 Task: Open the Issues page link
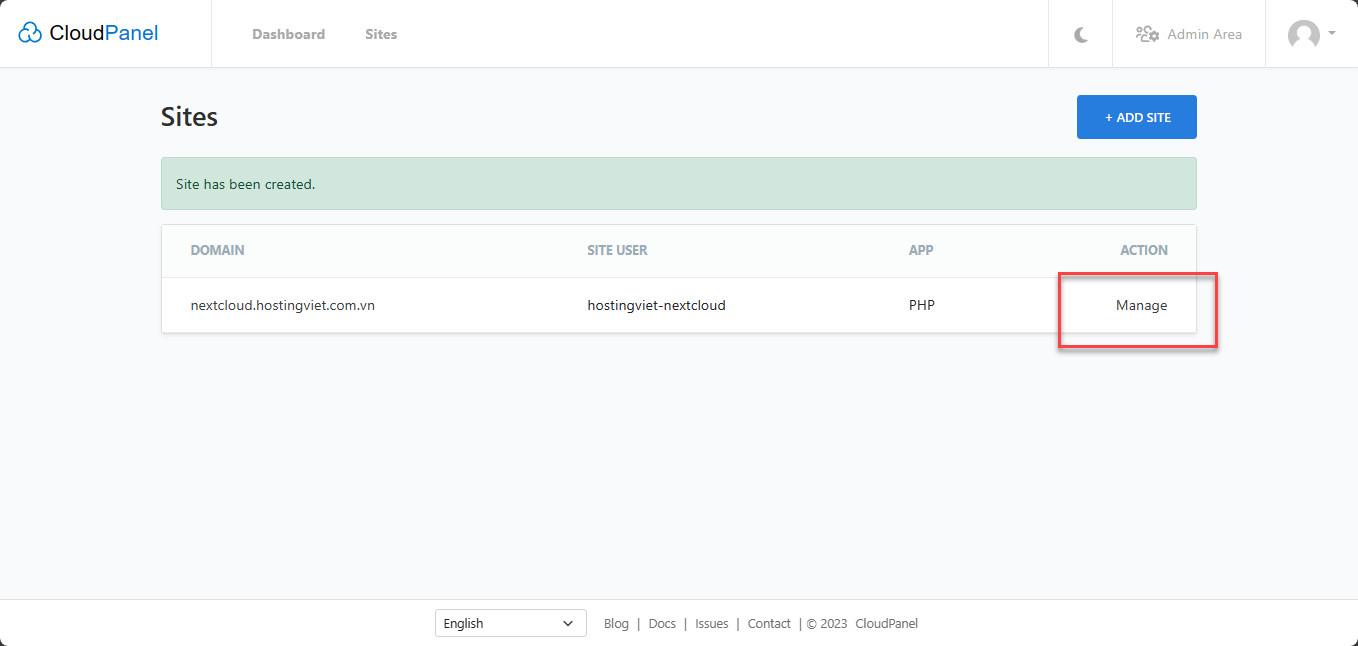[x=711, y=623]
